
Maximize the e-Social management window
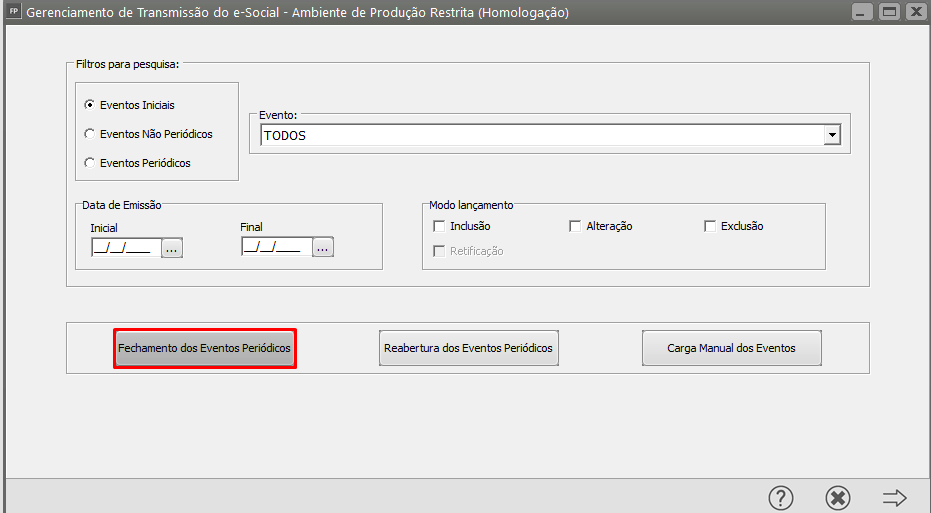pyautogui.click(x=888, y=13)
